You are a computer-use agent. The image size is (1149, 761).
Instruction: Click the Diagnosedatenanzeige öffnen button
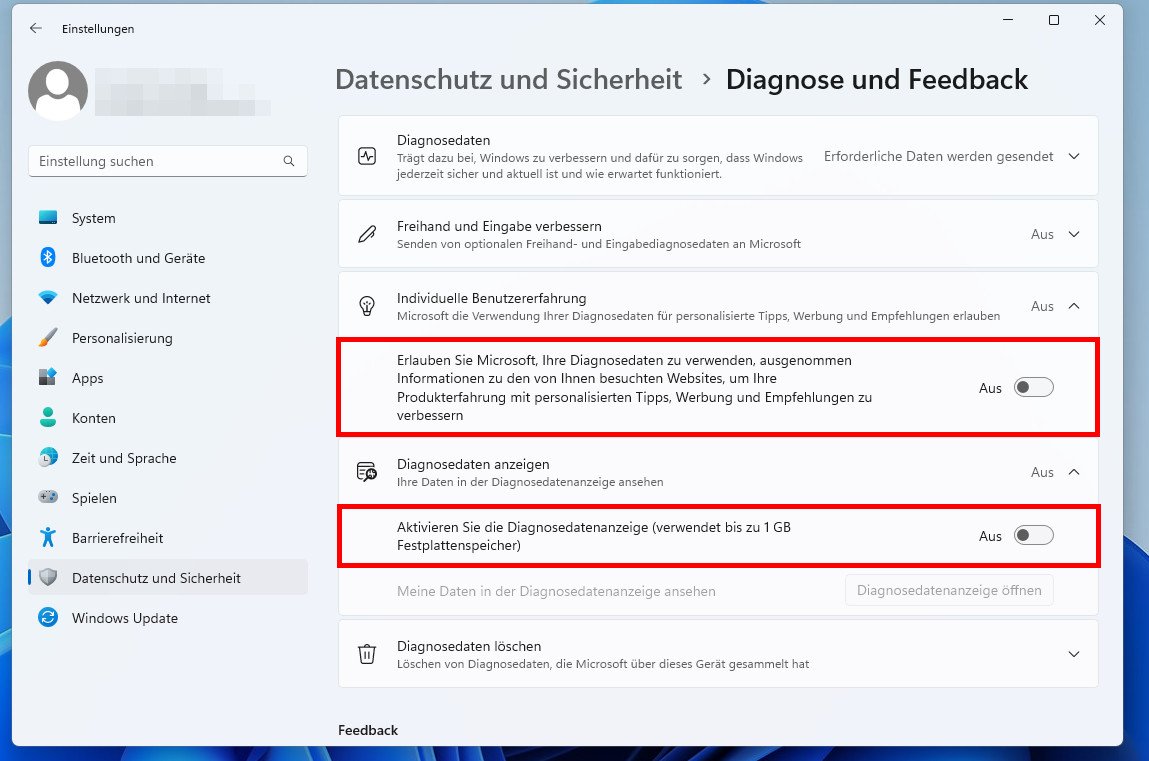tap(948, 590)
